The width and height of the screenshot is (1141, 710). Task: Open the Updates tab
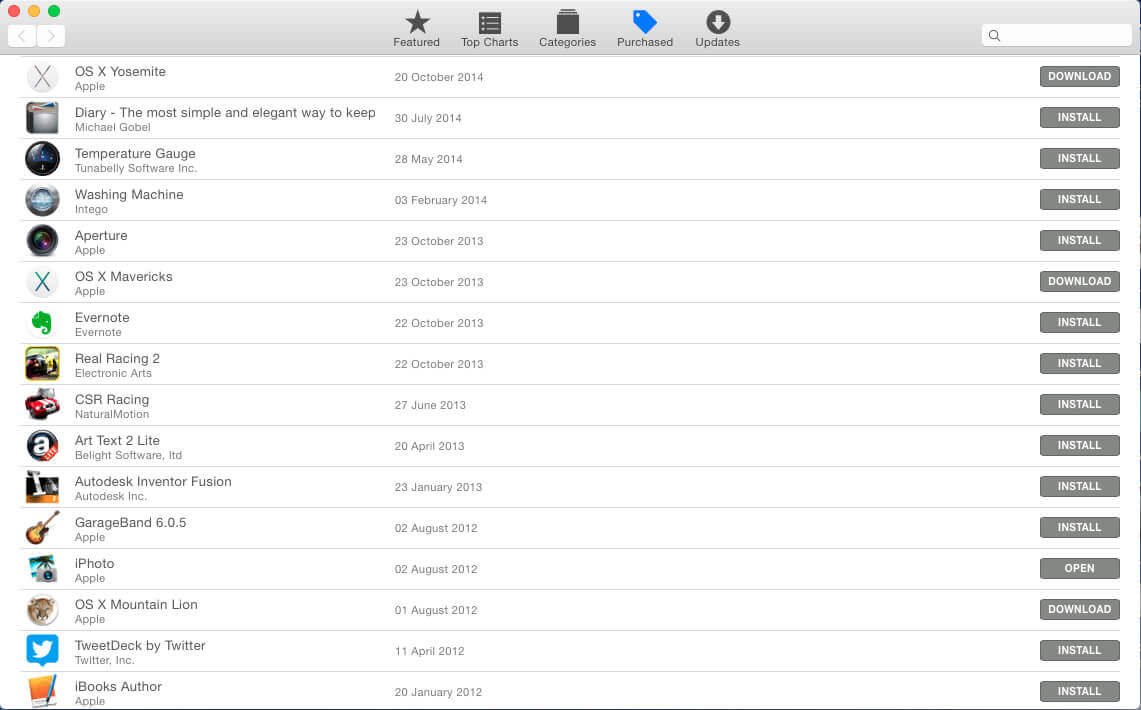(717, 29)
